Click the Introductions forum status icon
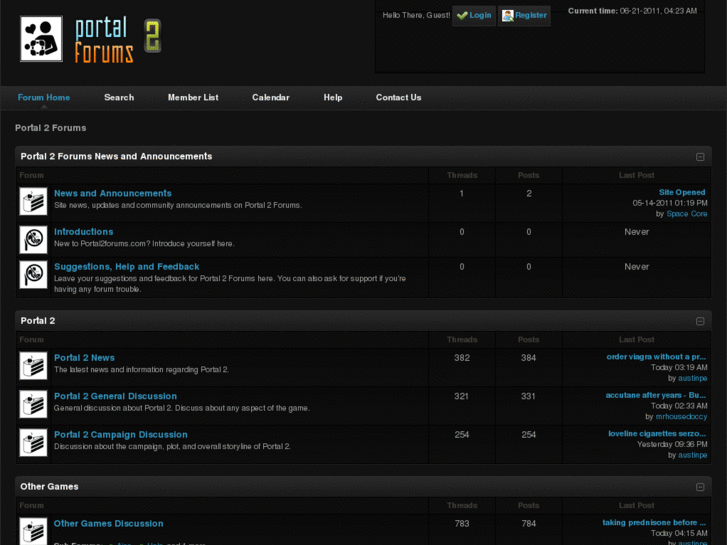Image resolution: width=727 pixels, height=545 pixels. (x=33, y=239)
